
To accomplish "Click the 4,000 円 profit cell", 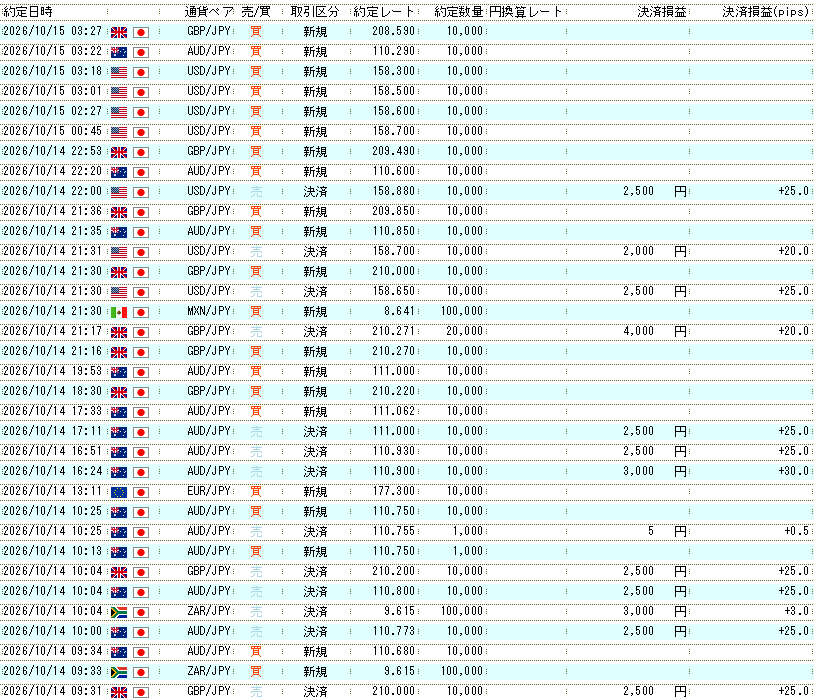I will point(655,331).
